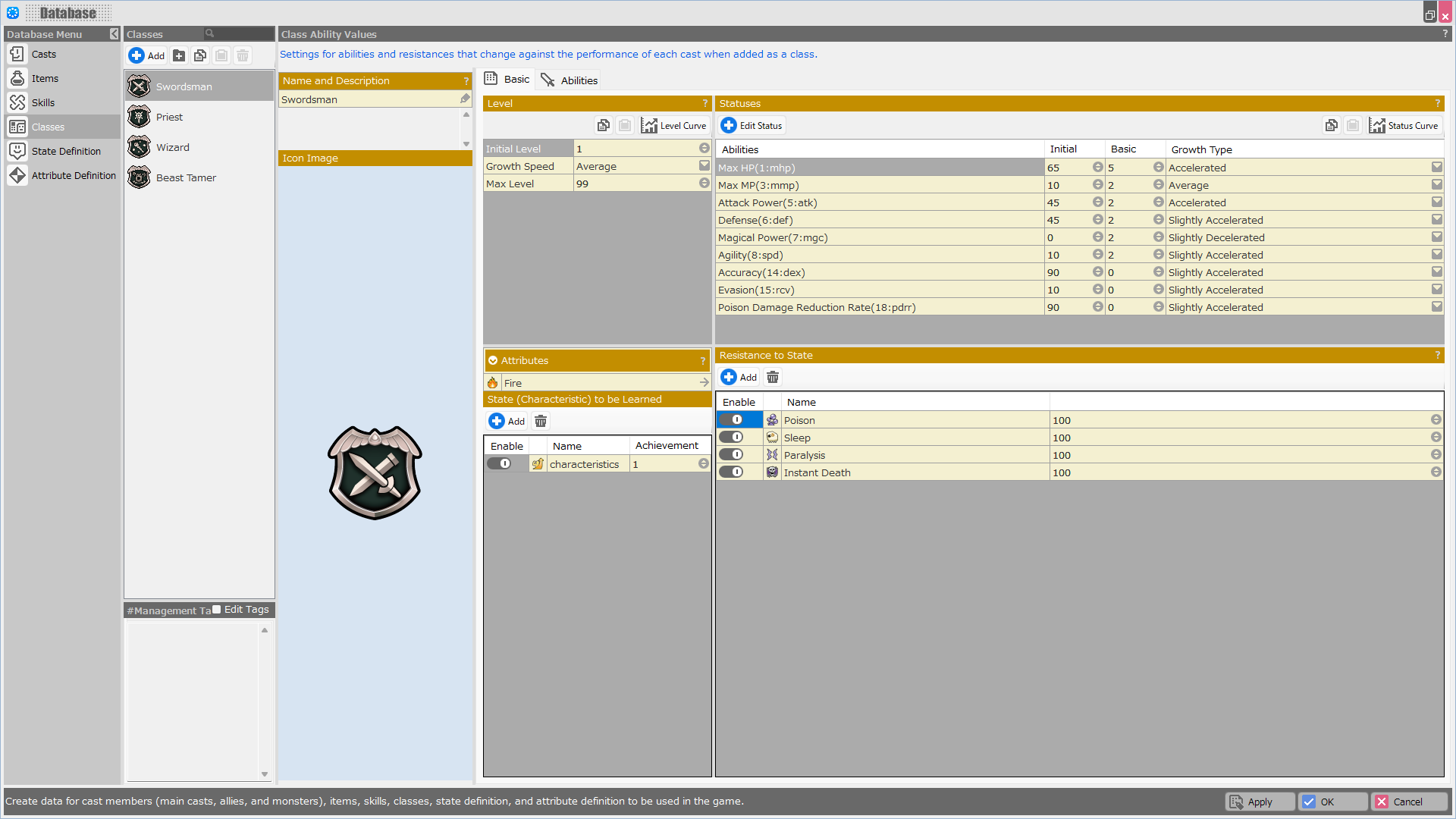This screenshot has height=819, width=1456.
Task: Click the duplicate class icon in Classes toolbar
Action: [200, 55]
